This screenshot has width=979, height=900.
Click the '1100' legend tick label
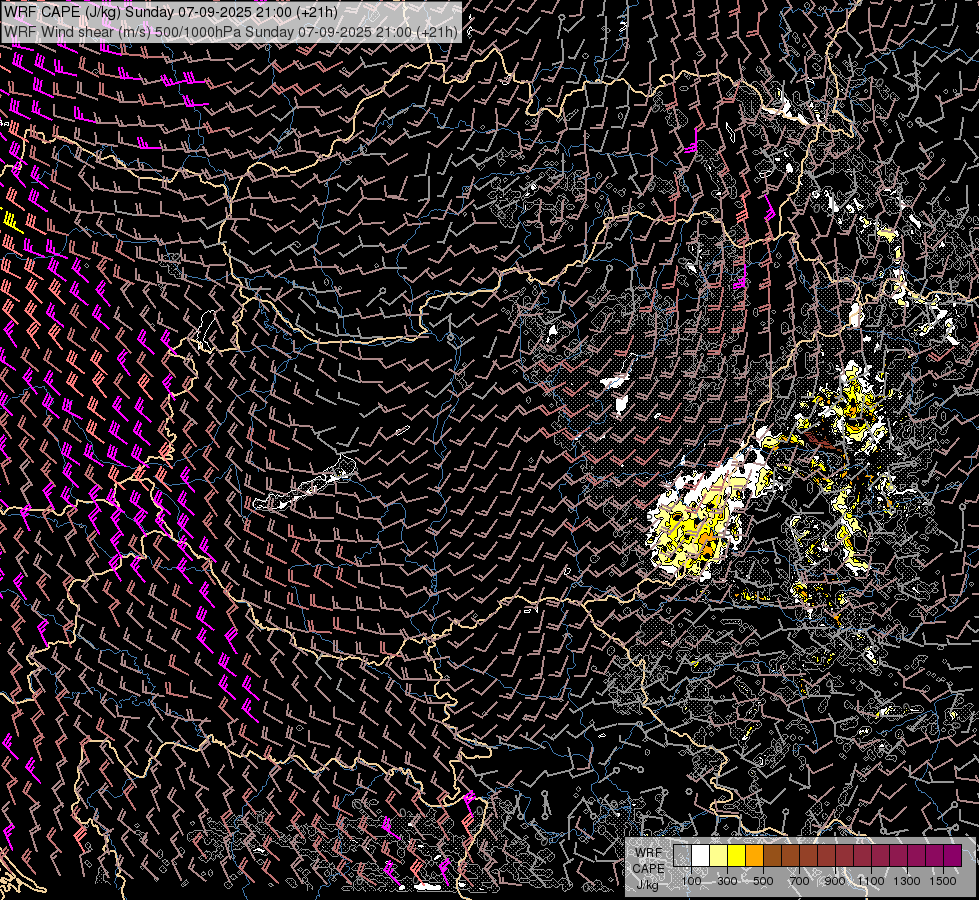pos(871,881)
